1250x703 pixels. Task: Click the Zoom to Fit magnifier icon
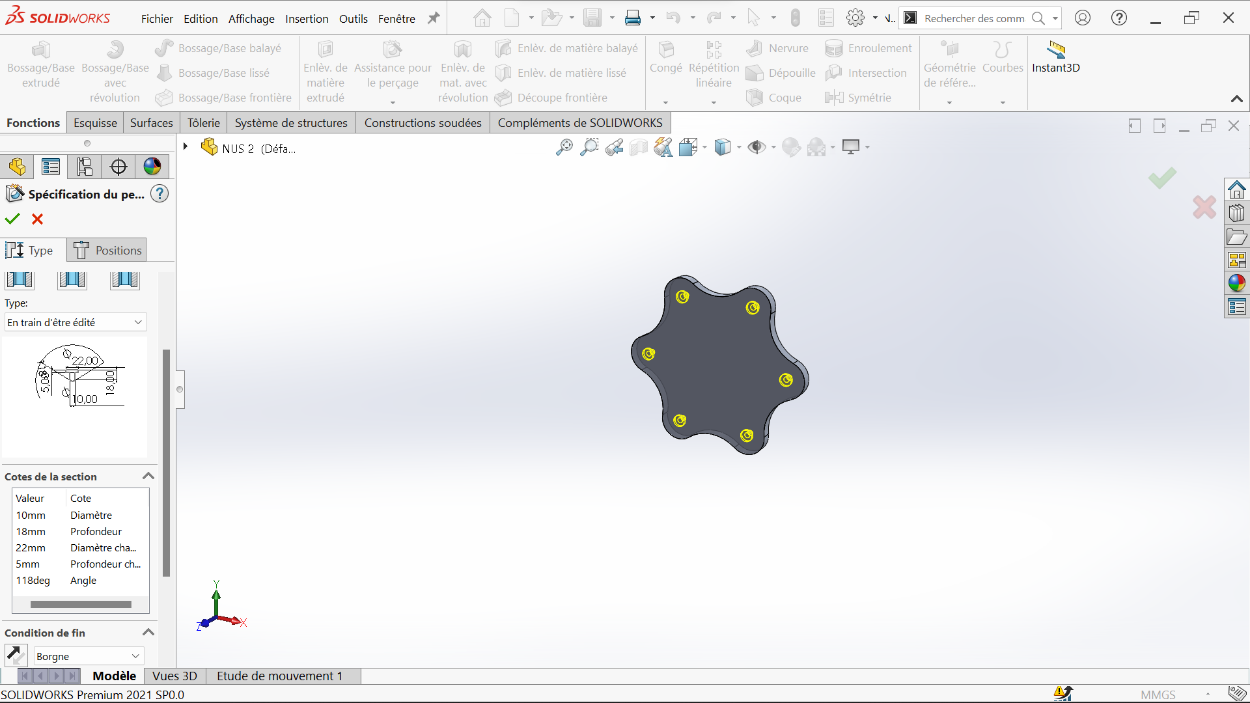(x=565, y=147)
